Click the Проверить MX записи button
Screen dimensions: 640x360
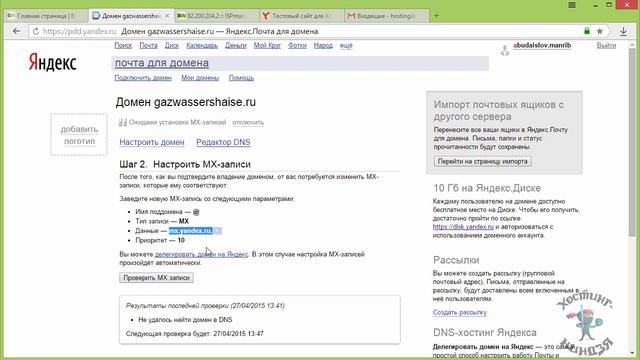click(x=156, y=278)
